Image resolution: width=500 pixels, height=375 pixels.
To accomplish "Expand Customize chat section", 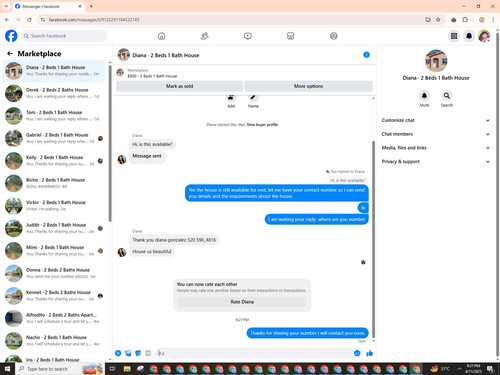I will tap(435, 120).
